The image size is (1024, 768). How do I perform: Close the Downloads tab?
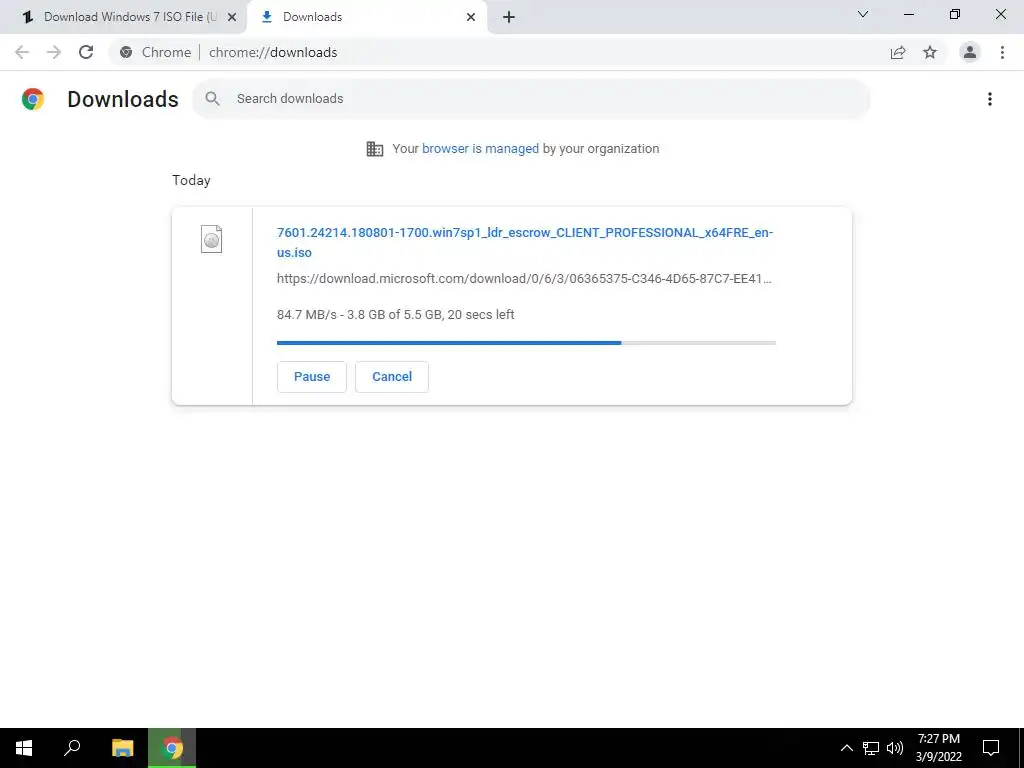[471, 17]
